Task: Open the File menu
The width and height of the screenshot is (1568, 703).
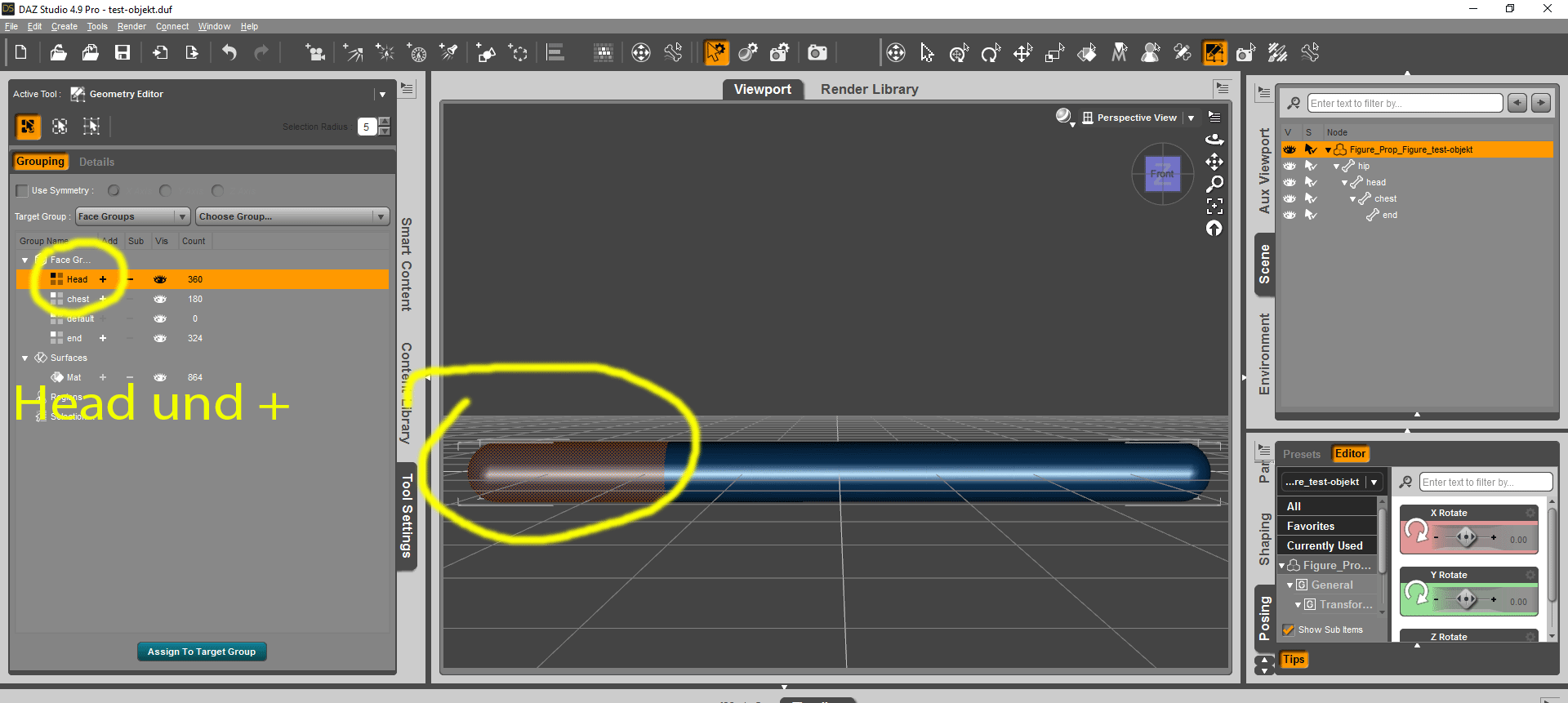Action: 11,27
